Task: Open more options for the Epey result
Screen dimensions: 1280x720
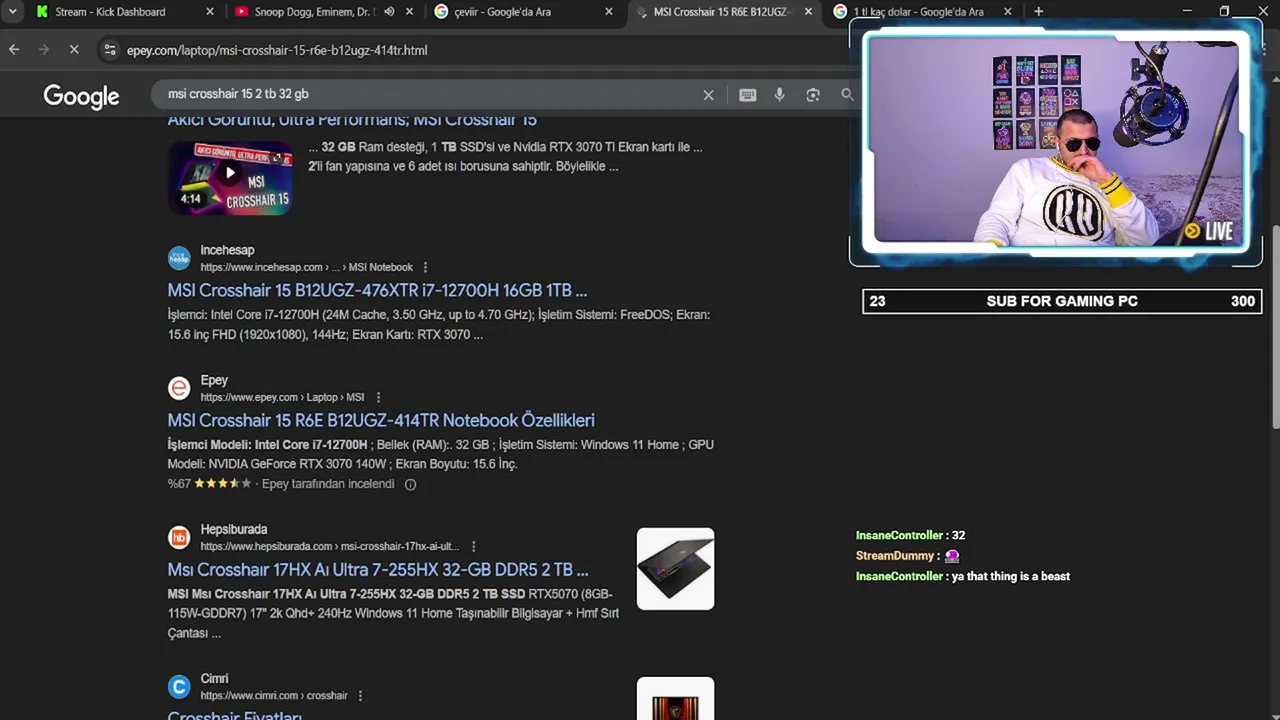Action: pos(378,397)
